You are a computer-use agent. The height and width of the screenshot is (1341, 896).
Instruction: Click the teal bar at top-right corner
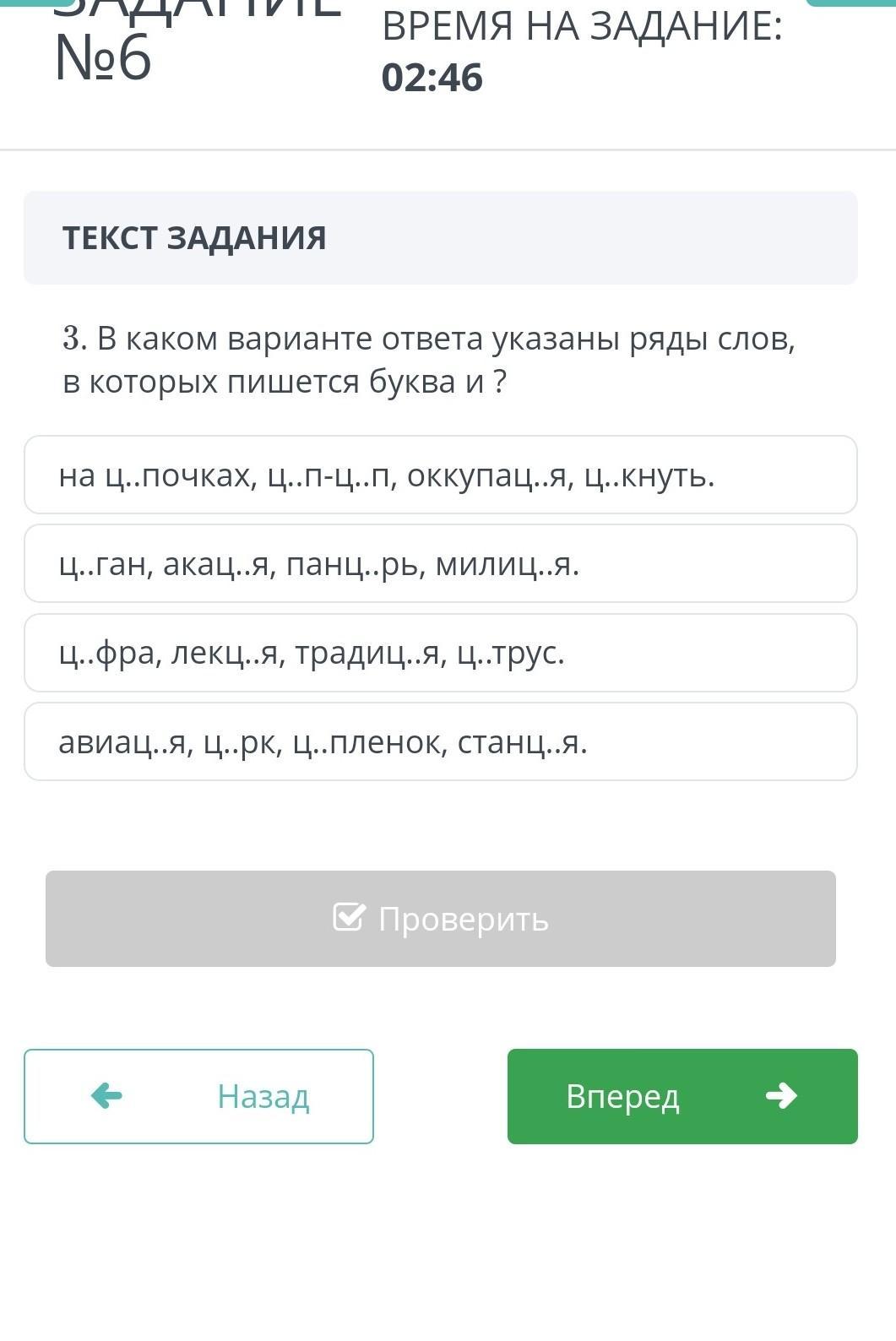(850, 3)
